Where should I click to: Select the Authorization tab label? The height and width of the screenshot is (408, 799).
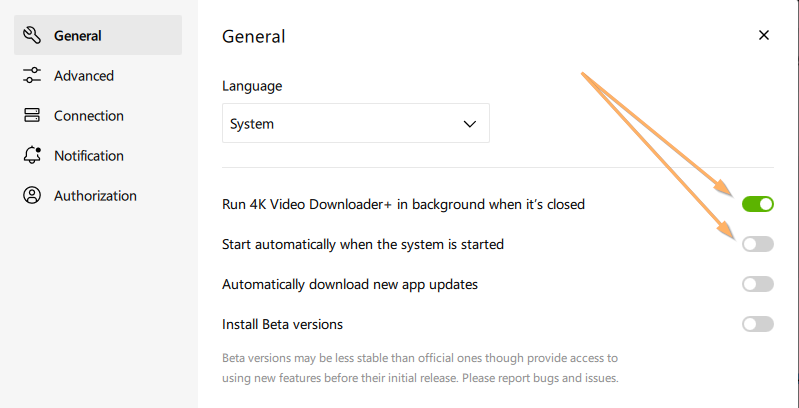pos(95,196)
